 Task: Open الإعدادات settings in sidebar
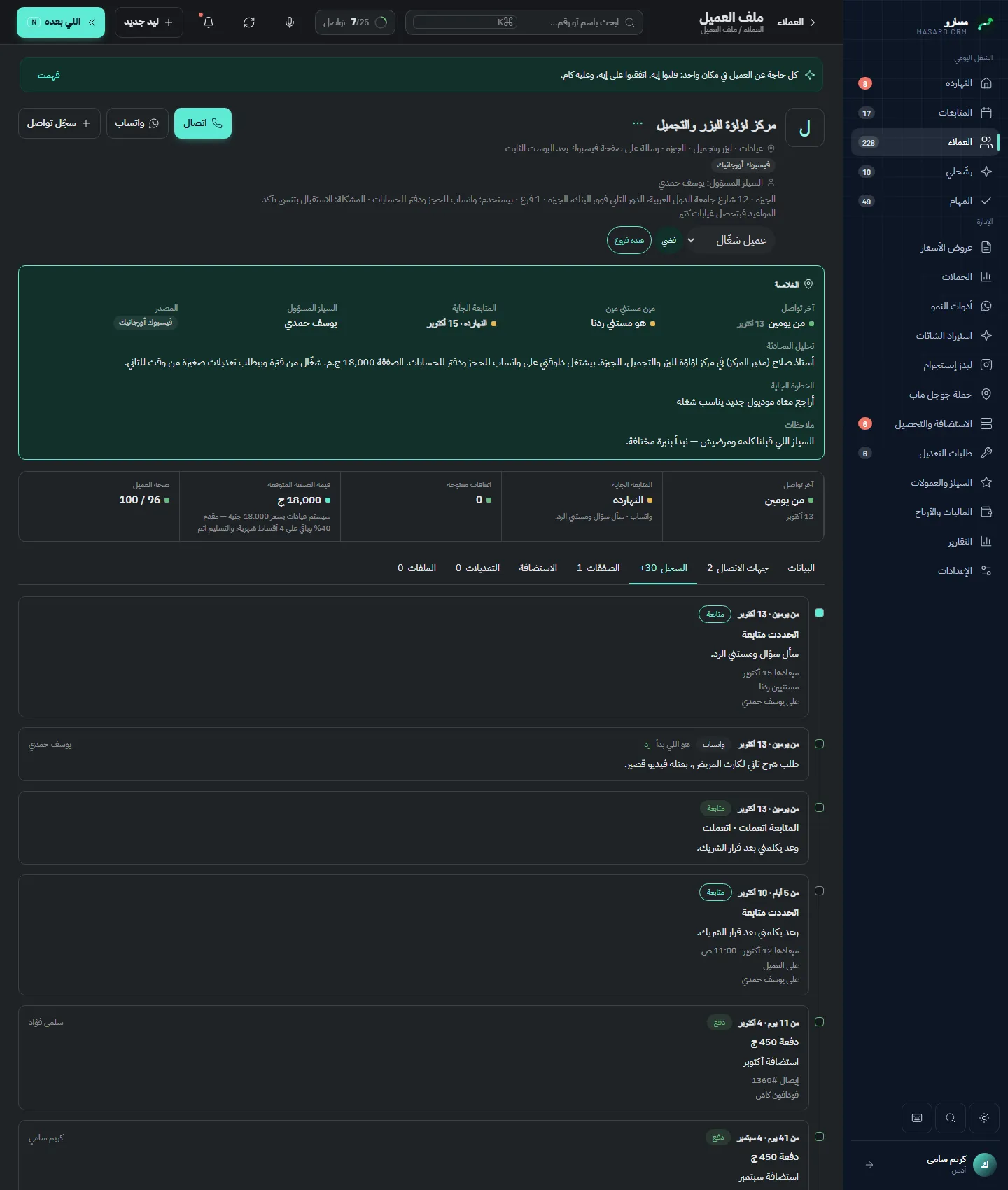tap(925, 570)
